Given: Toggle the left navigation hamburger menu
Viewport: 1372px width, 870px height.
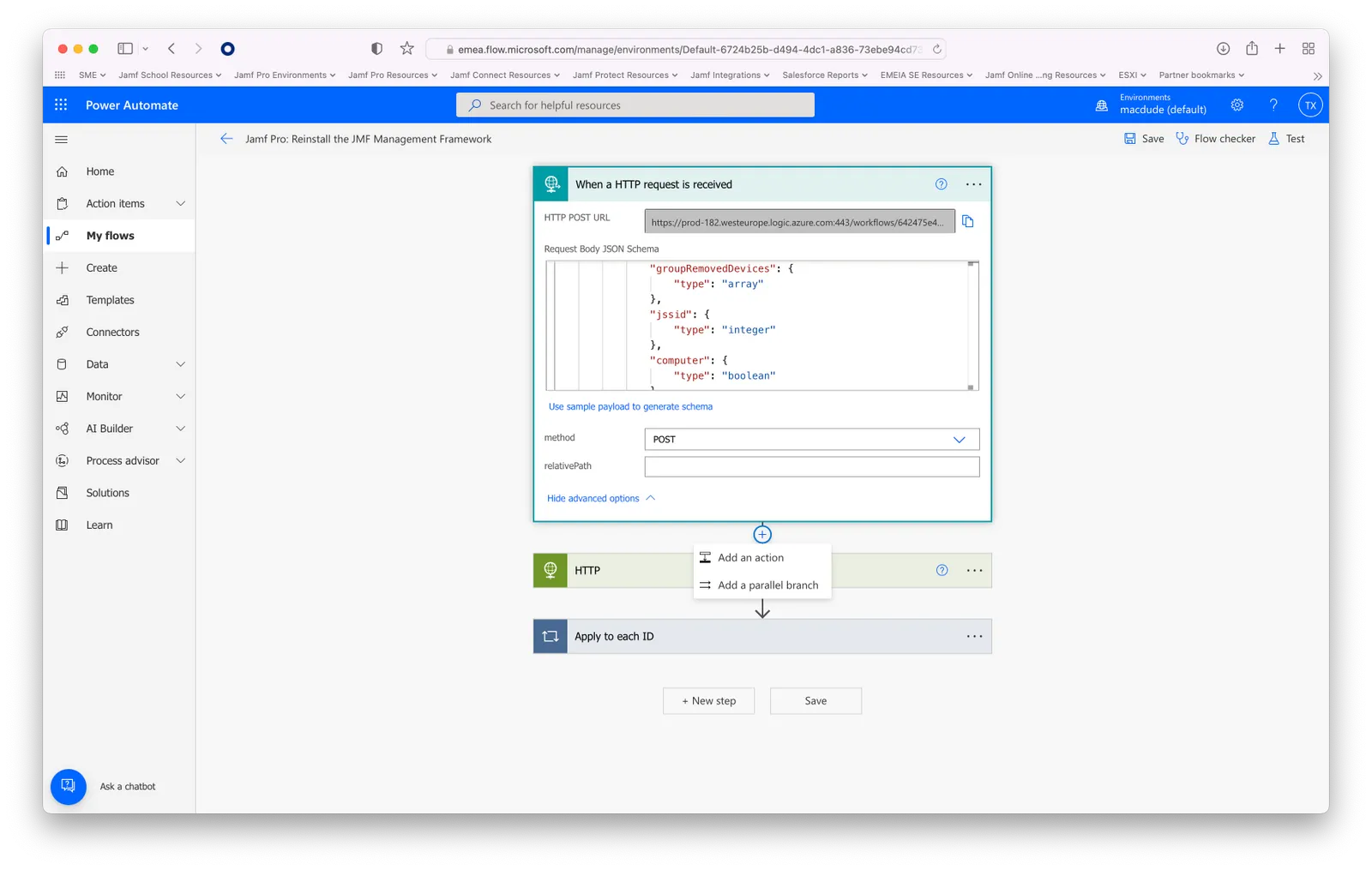Looking at the screenshot, I should point(61,140).
